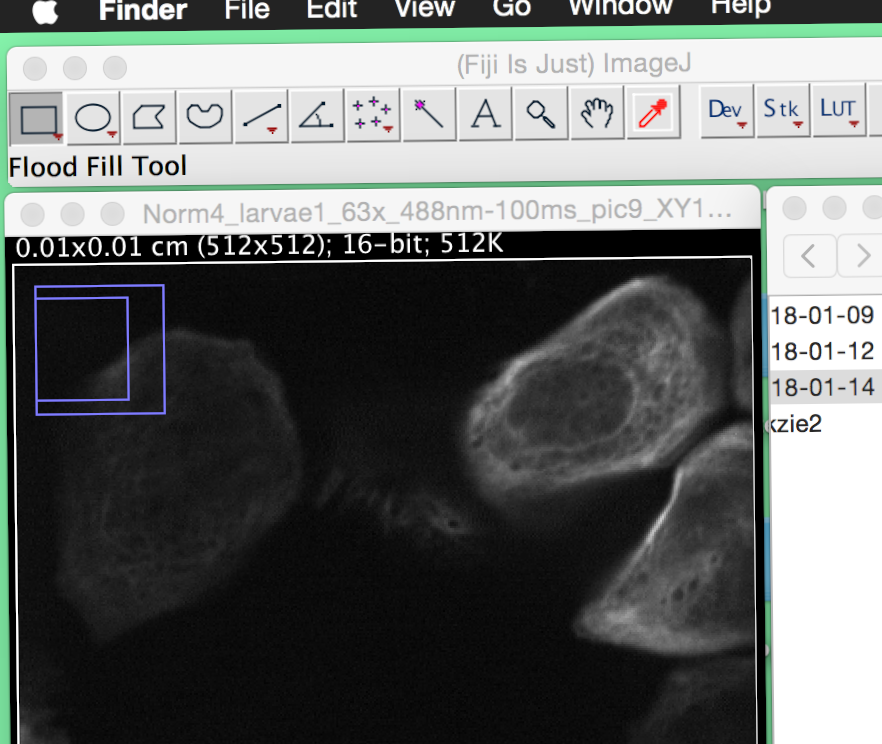This screenshot has width=882, height=744.
Task: Open the LUT toolbar dropdown
Action: point(839,112)
